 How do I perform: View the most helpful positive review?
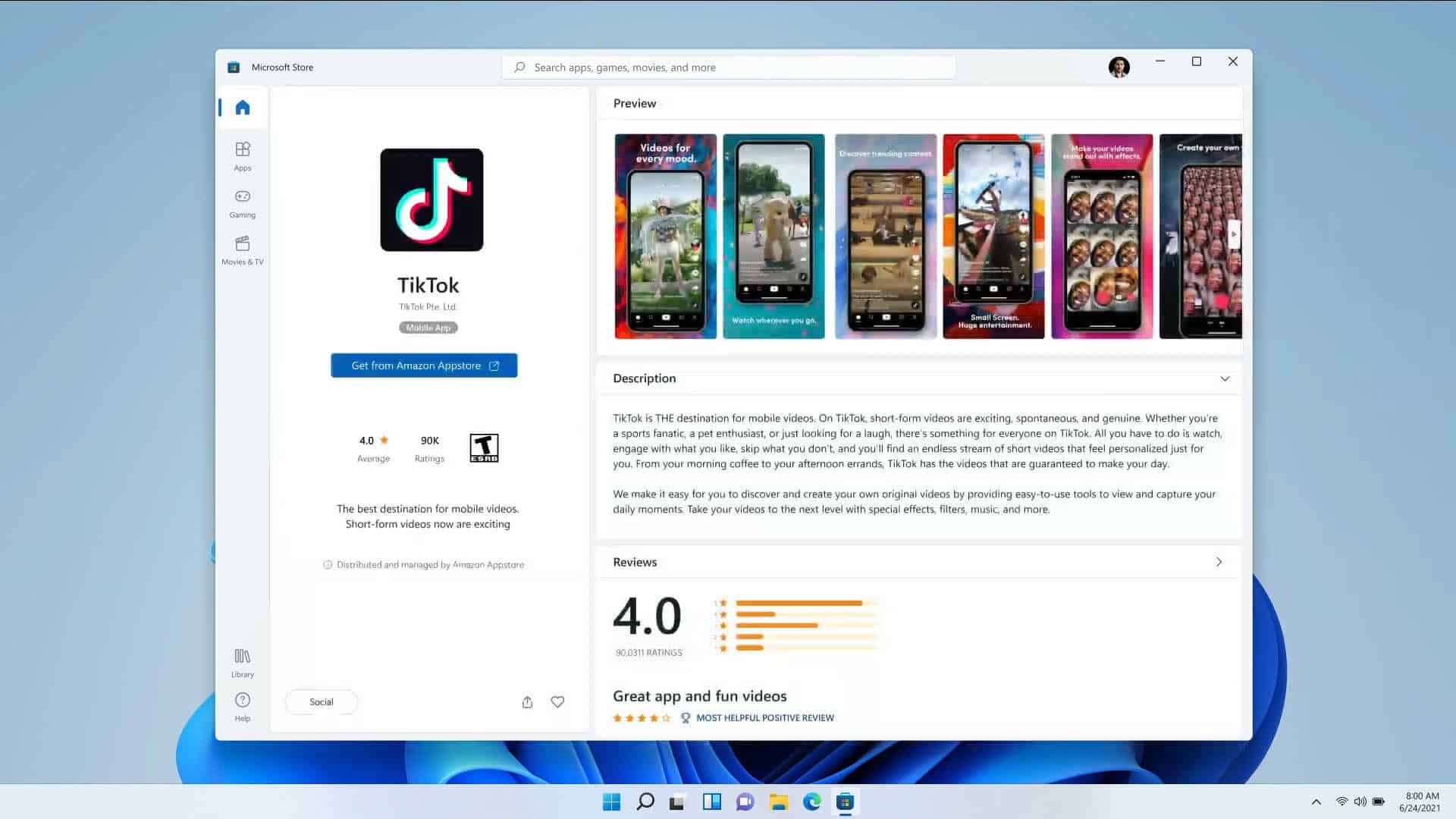(x=764, y=718)
